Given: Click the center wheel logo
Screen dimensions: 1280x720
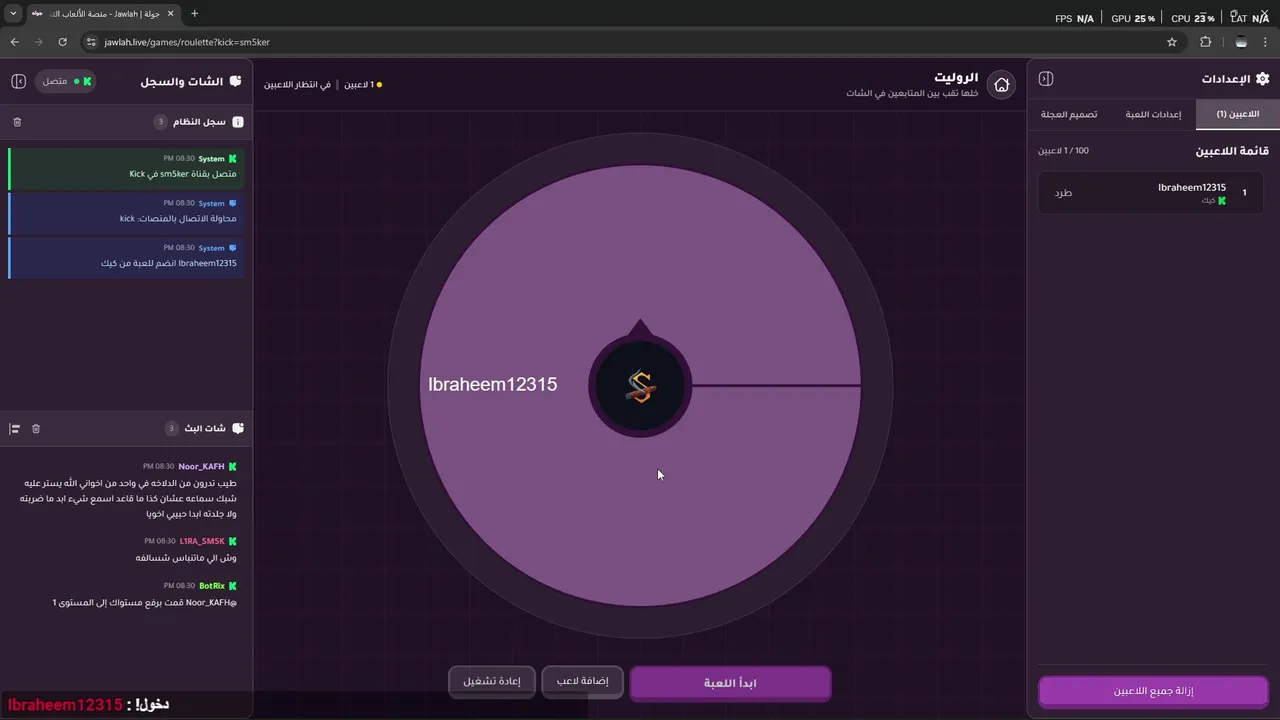Looking at the screenshot, I should click(x=640, y=386).
